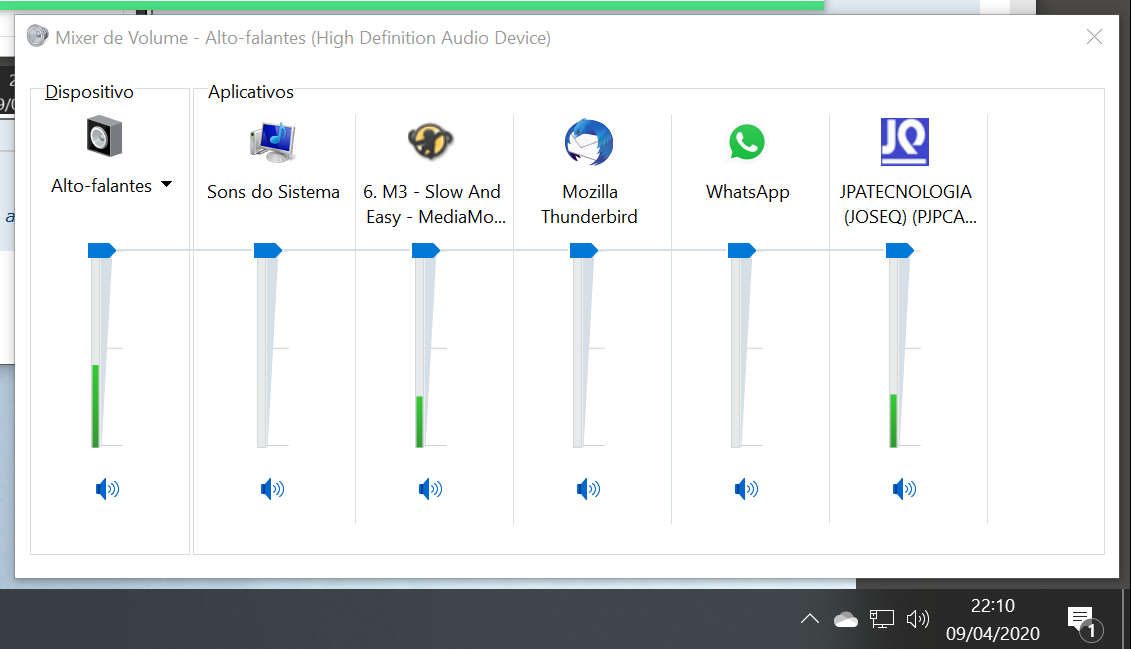Open the OneDrive cloud tray icon
The width and height of the screenshot is (1131, 649).
846,620
